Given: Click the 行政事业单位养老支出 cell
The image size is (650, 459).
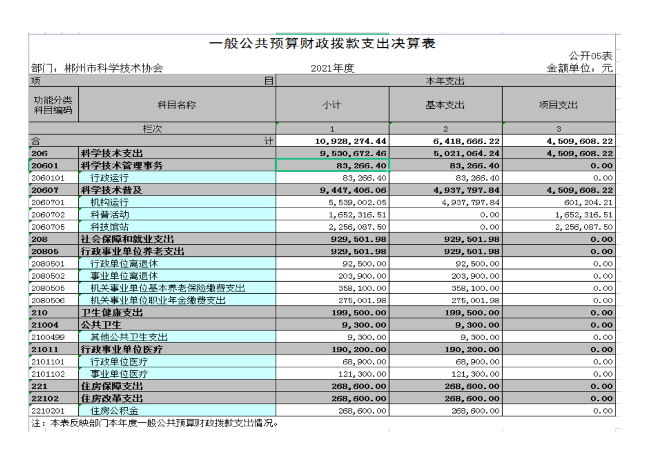Looking at the screenshot, I should tap(177, 251).
